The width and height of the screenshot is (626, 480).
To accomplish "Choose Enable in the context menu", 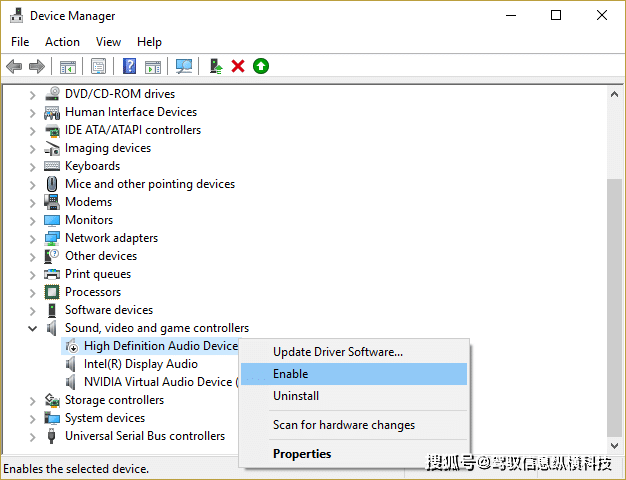I will (291, 374).
